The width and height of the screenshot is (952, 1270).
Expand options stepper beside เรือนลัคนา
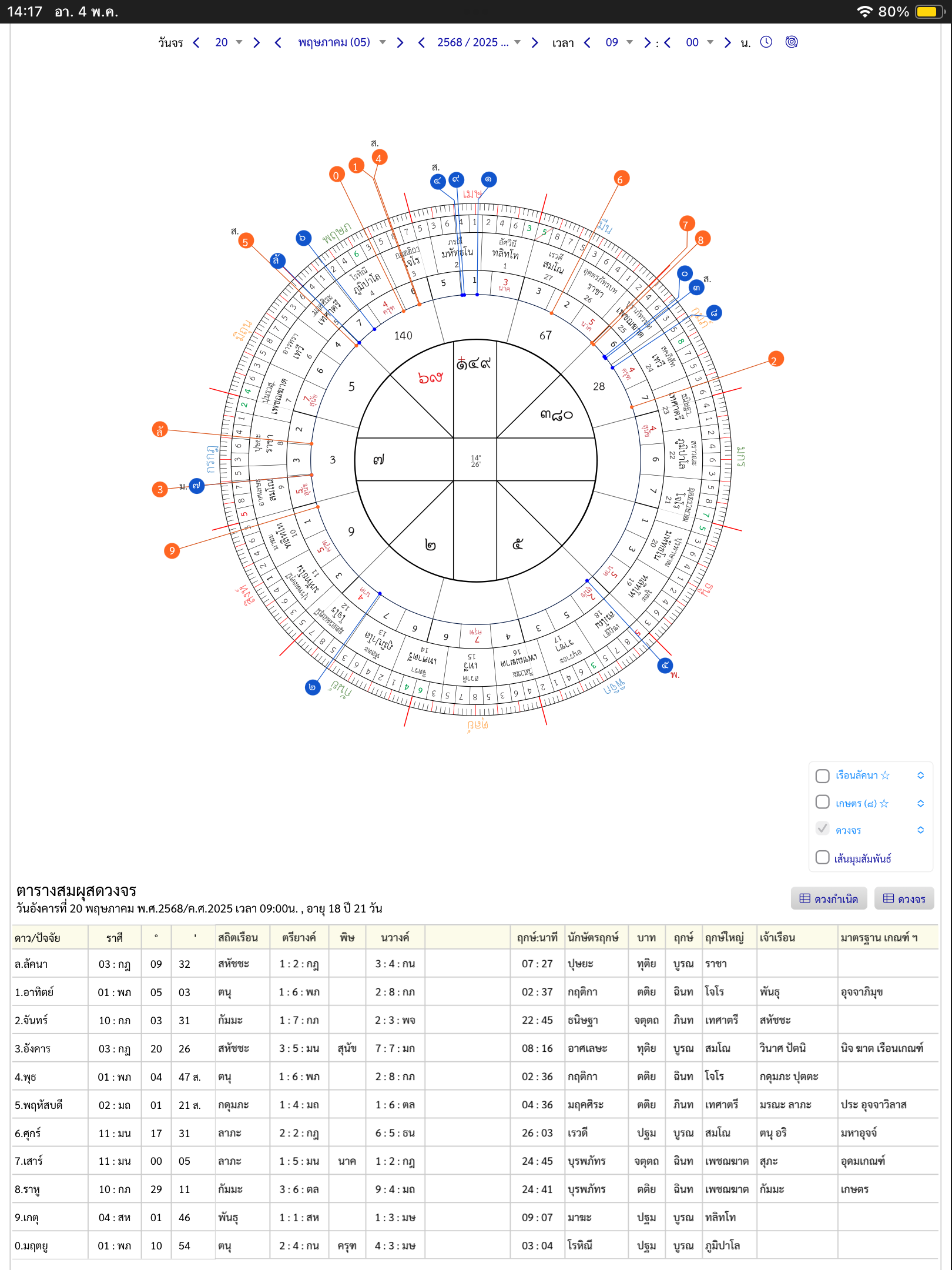(920, 776)
